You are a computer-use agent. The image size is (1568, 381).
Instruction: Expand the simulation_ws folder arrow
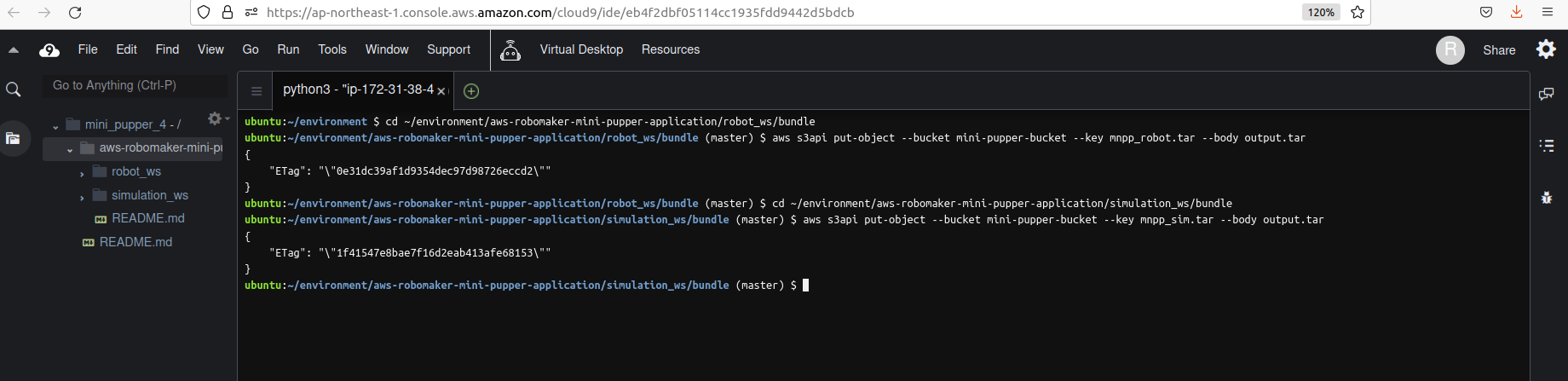pyautogui.click(x=82, y=198)
